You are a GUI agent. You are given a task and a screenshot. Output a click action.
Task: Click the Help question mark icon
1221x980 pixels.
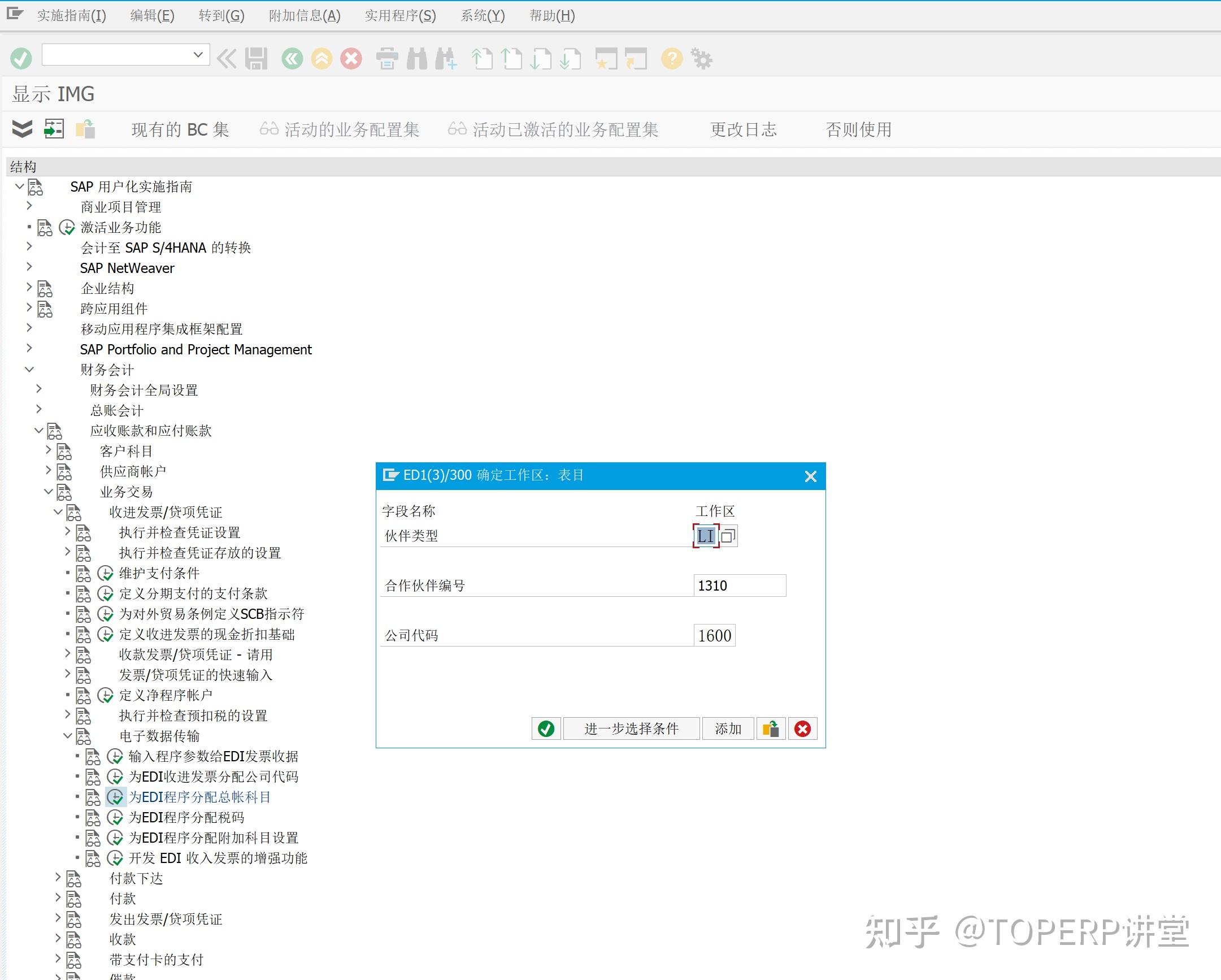click(x=671, y=58)
